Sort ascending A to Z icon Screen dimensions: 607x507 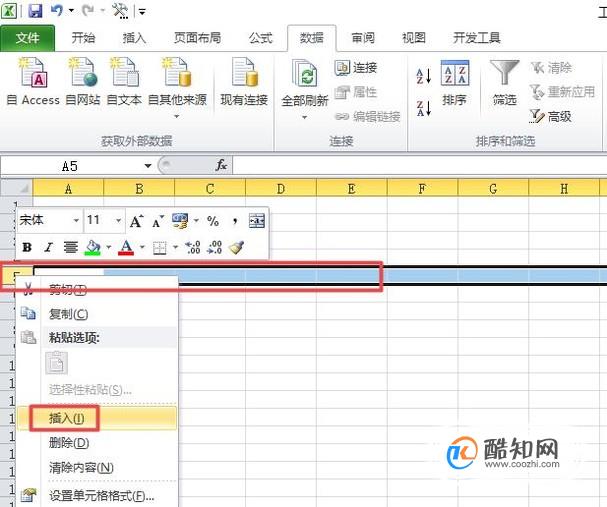click(x=424, y=76)
